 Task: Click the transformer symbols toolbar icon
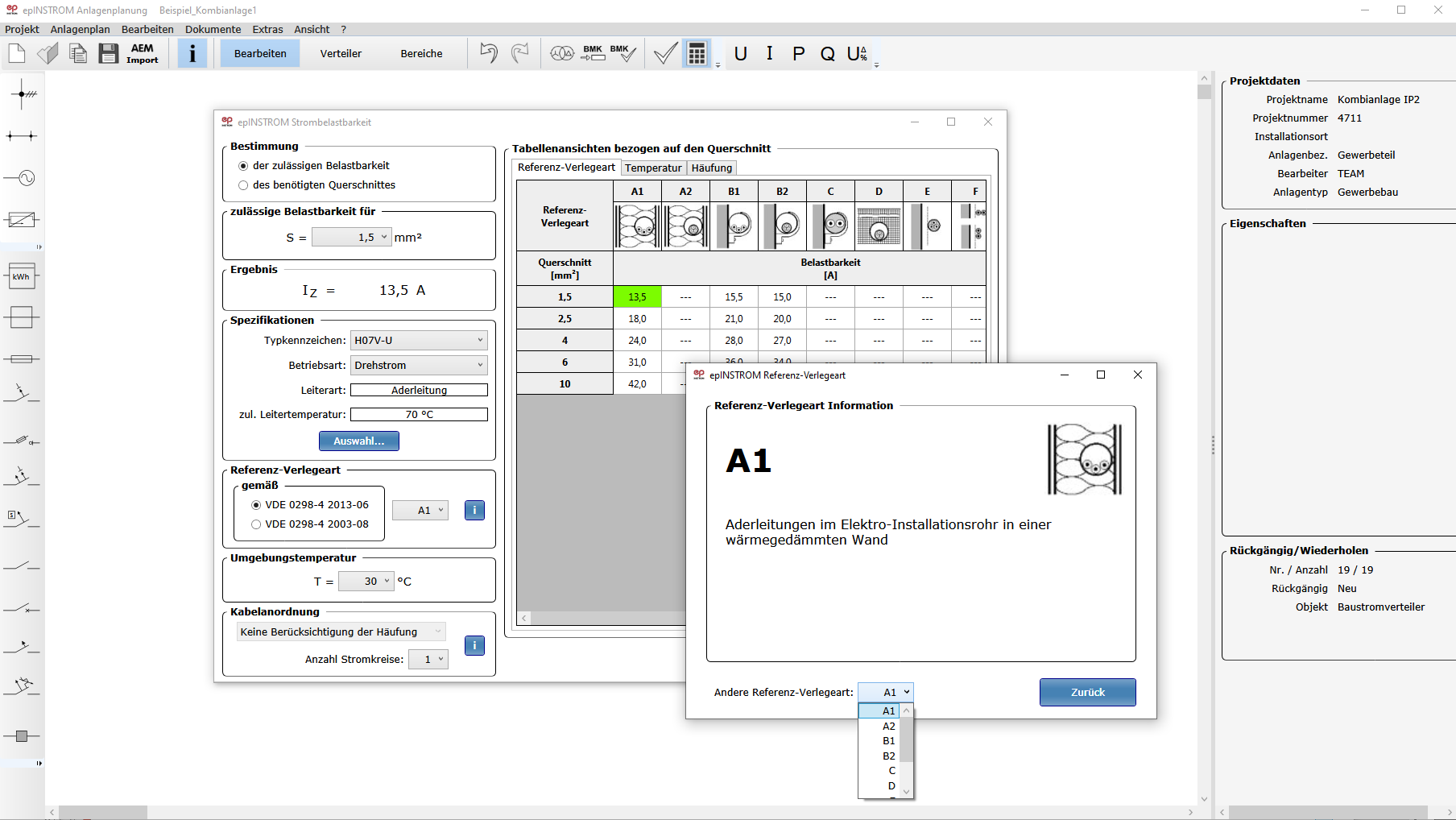(x=562, y=54)
